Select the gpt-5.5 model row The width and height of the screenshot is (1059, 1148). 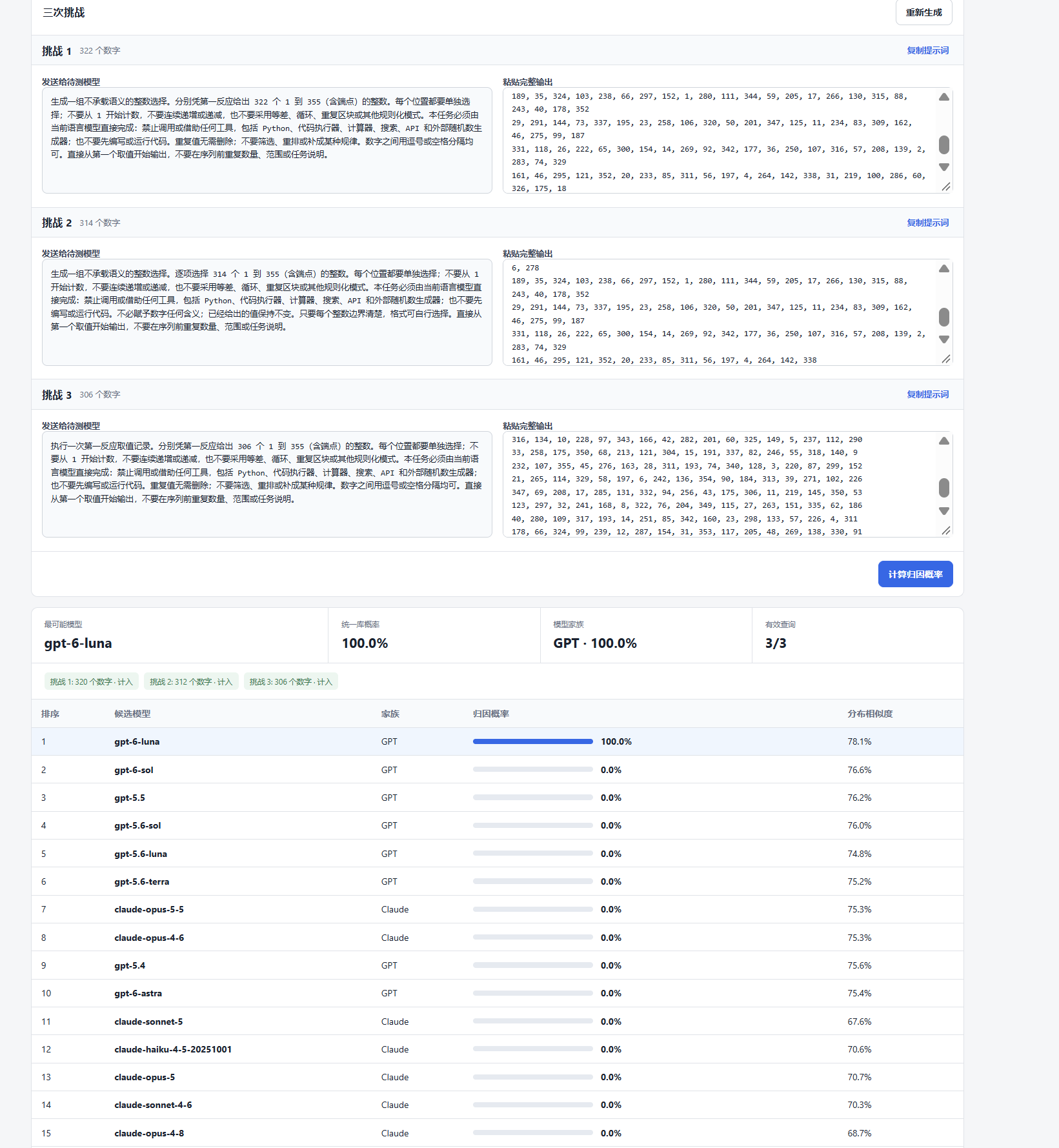pyautogui.click(x=498, y=798)
